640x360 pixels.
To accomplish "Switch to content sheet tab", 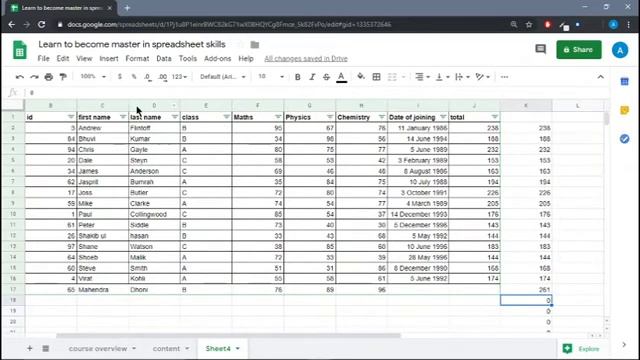I will click(x=166, y=349).
